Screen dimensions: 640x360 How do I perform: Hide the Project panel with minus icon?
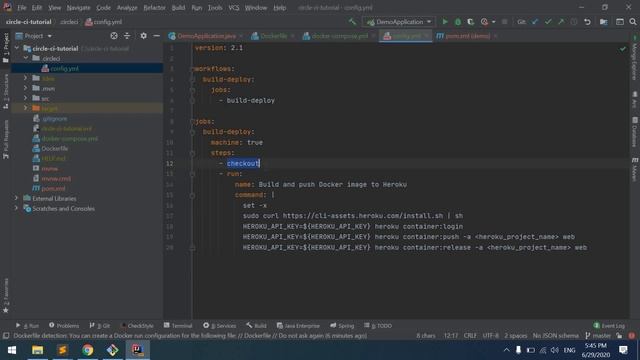(x=156, y=36)
